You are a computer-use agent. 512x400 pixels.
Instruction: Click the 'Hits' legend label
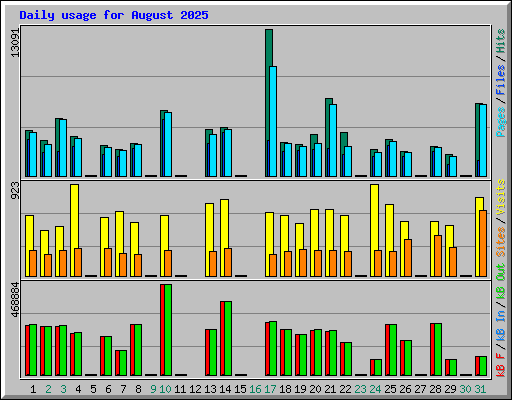click(x=501, y=41)
